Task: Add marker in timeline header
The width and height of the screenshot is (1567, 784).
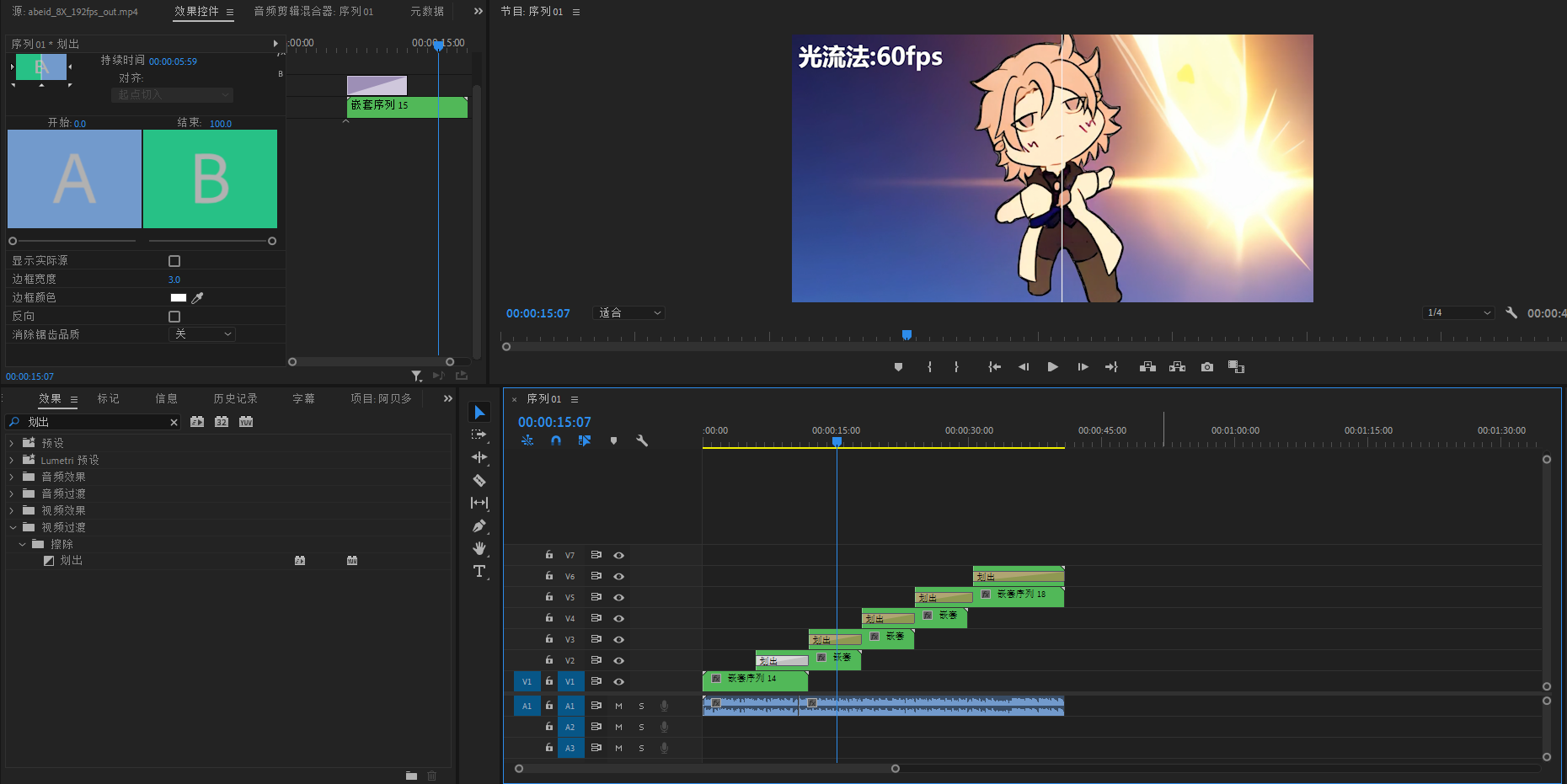Action: pos(613,440)
